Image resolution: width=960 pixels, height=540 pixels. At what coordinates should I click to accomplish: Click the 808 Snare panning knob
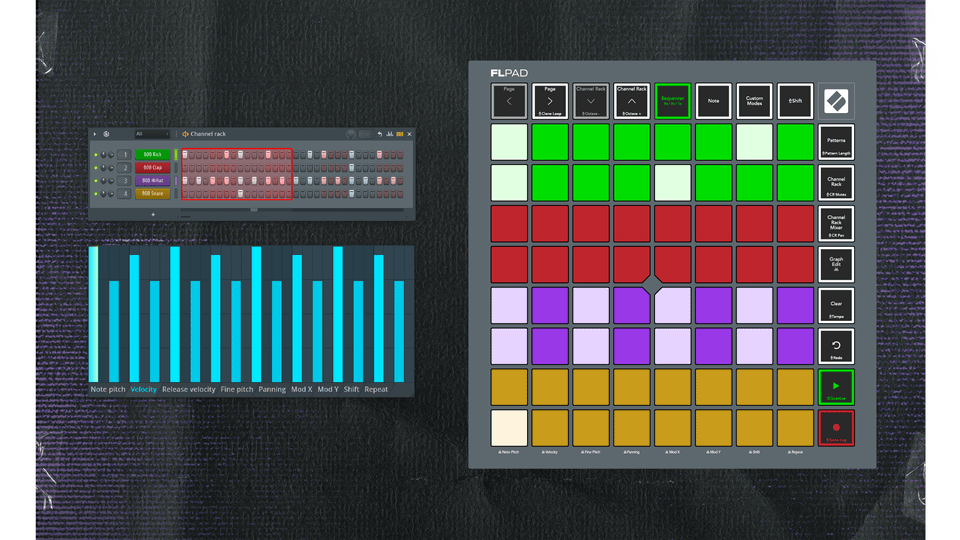click(103, 193)
